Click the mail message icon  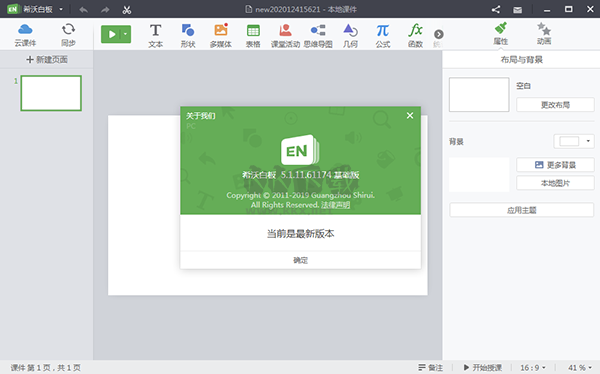517,10
